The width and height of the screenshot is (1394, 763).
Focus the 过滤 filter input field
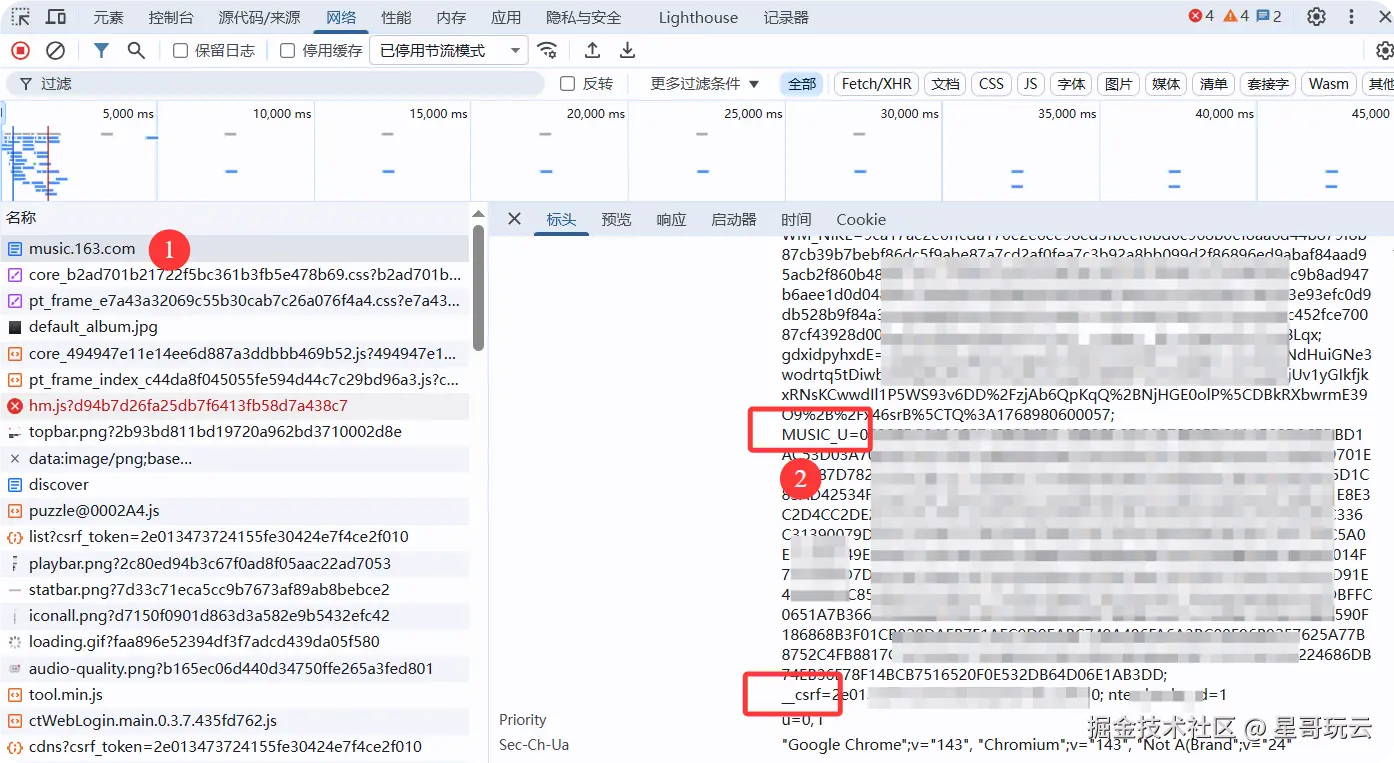coord(275,84)
